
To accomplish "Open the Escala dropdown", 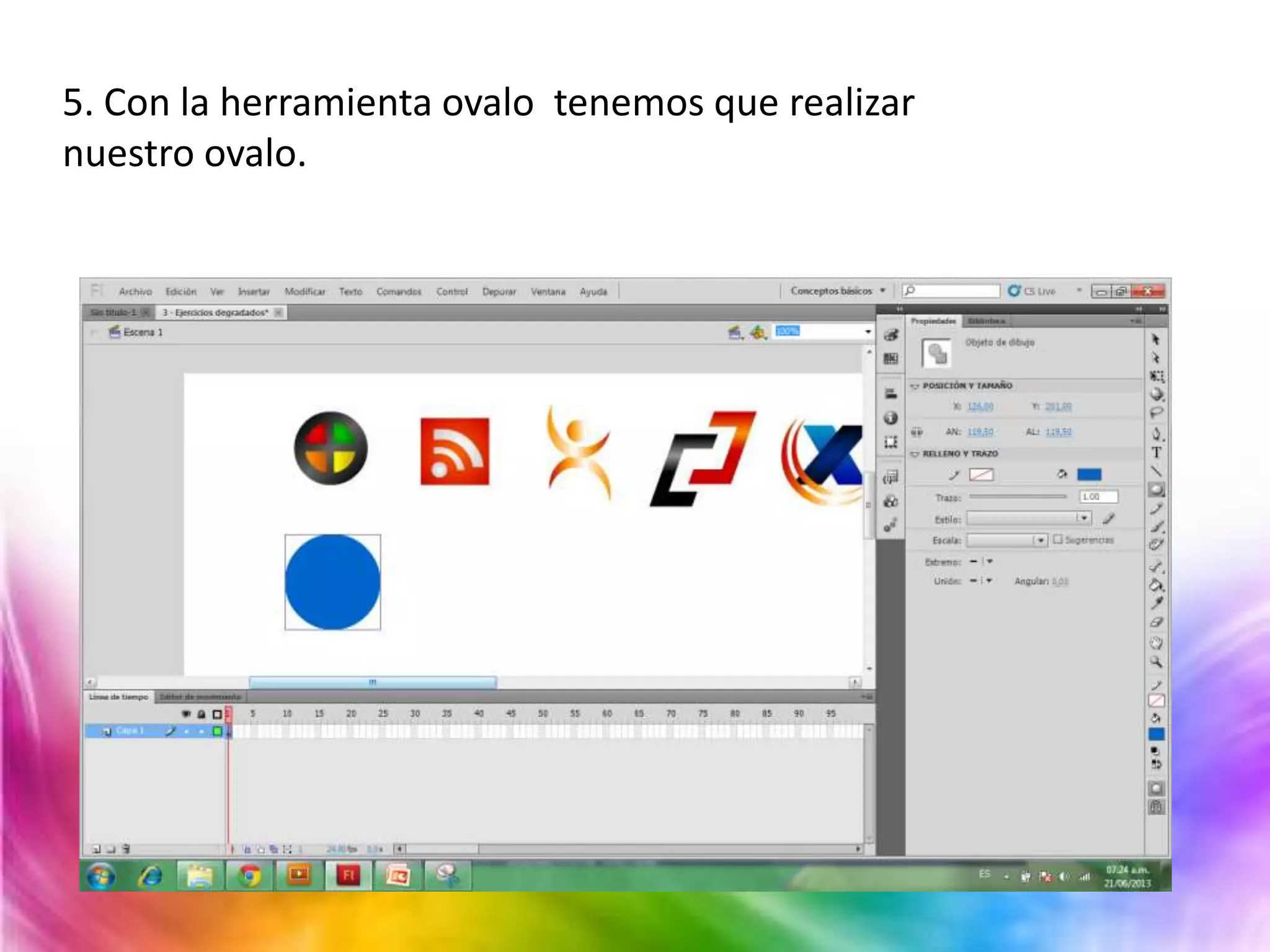I will [x=1007, y=540].
